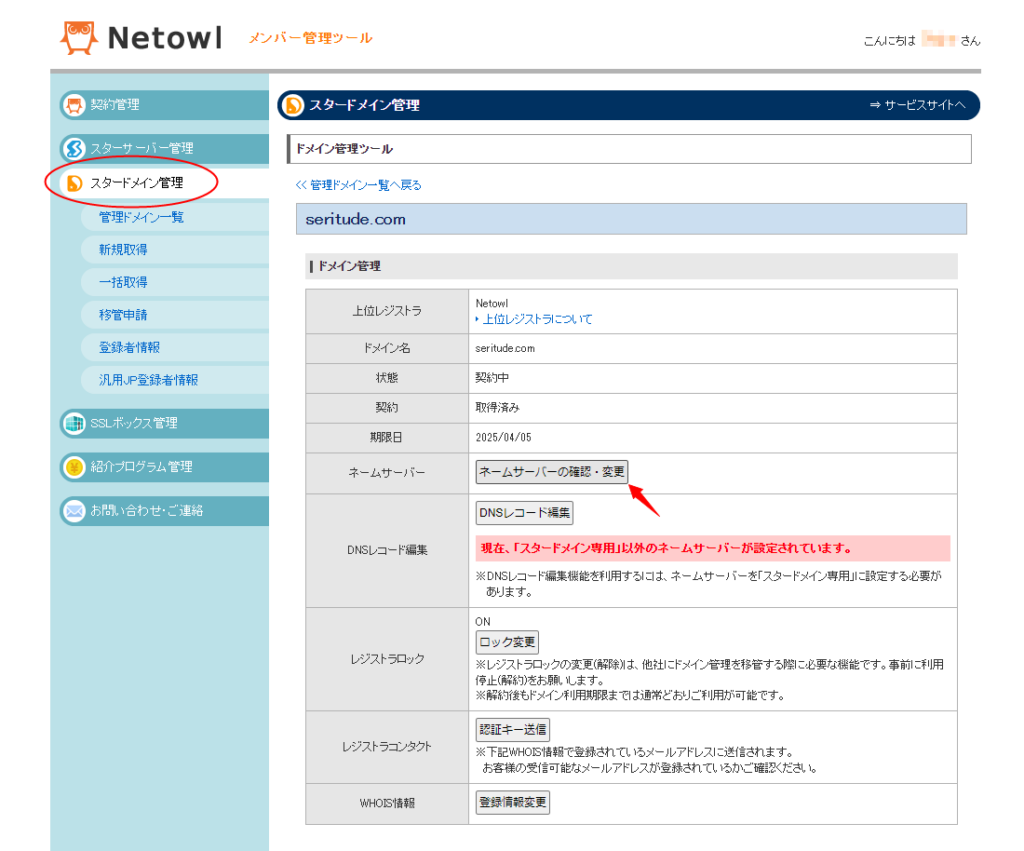Click the ドメイン名 row's seritude.com value

pos(505,348)
